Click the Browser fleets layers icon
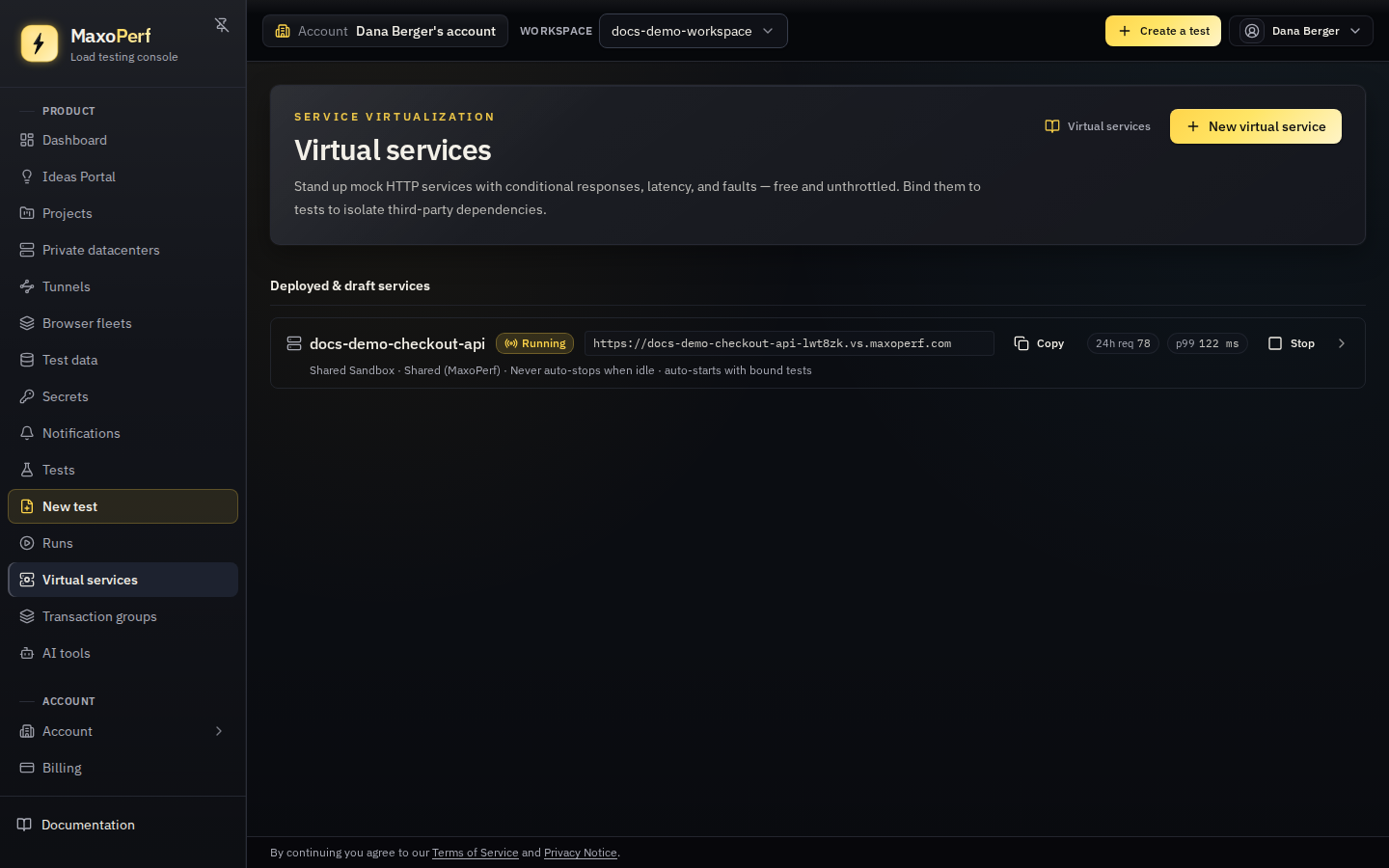Viewport: 1389px width, 868px height. coord(27,323)
